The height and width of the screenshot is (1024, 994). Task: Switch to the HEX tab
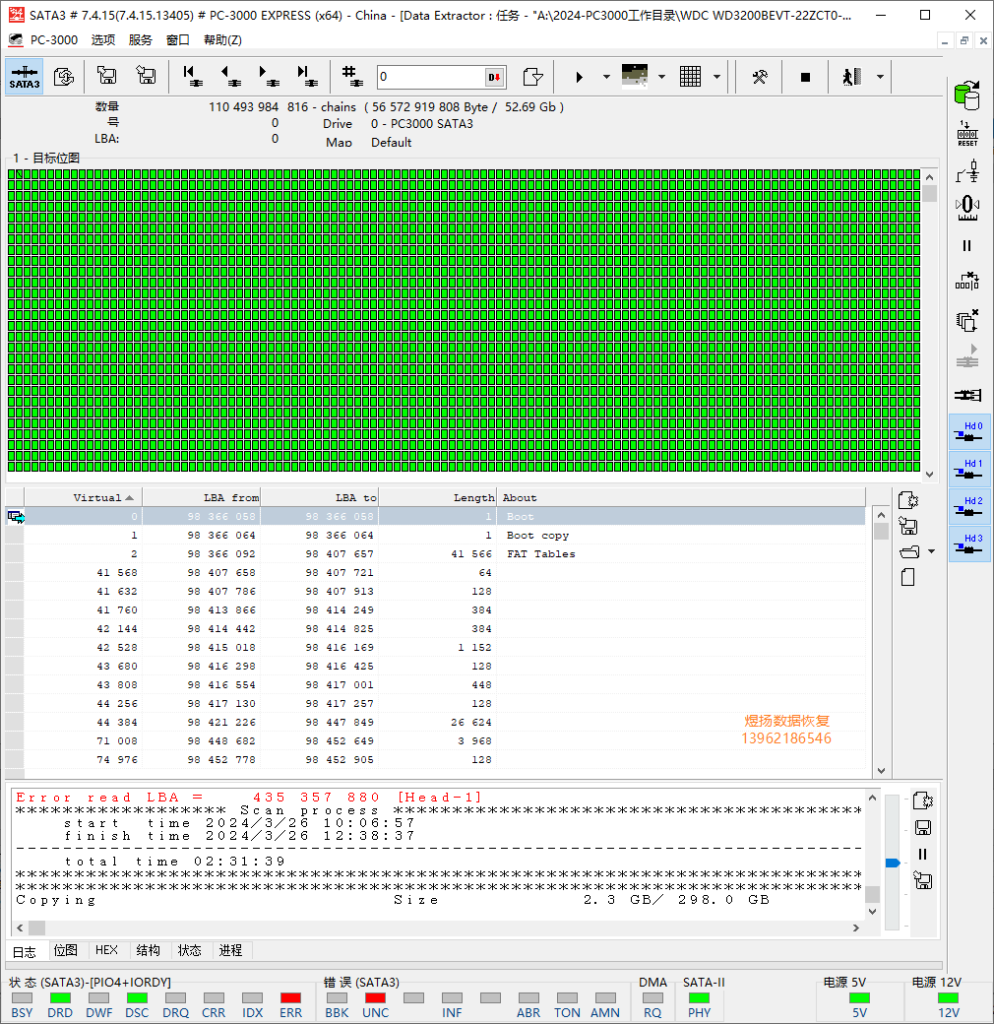106,950
